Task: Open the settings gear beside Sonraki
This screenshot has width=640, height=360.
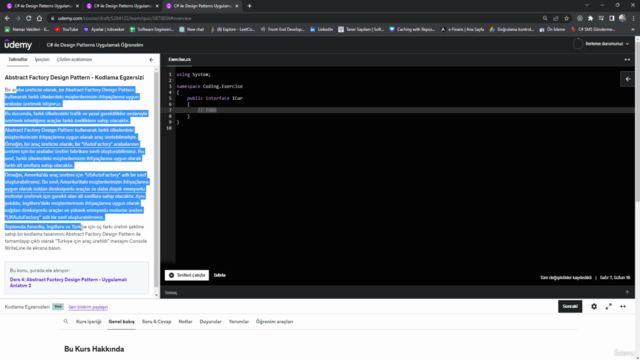Action: 594,307
